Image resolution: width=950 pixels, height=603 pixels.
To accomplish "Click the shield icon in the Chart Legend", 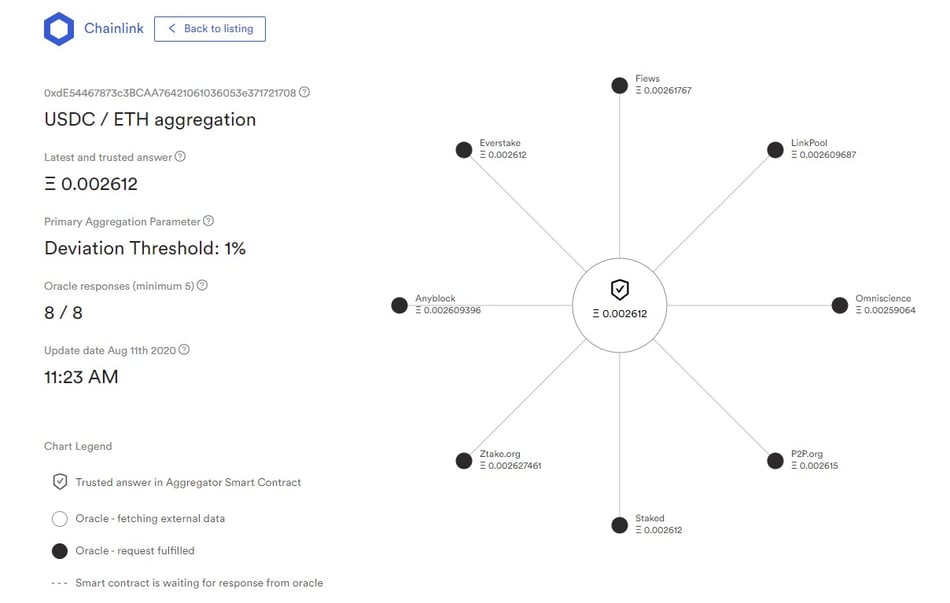I will coord(60,481).
